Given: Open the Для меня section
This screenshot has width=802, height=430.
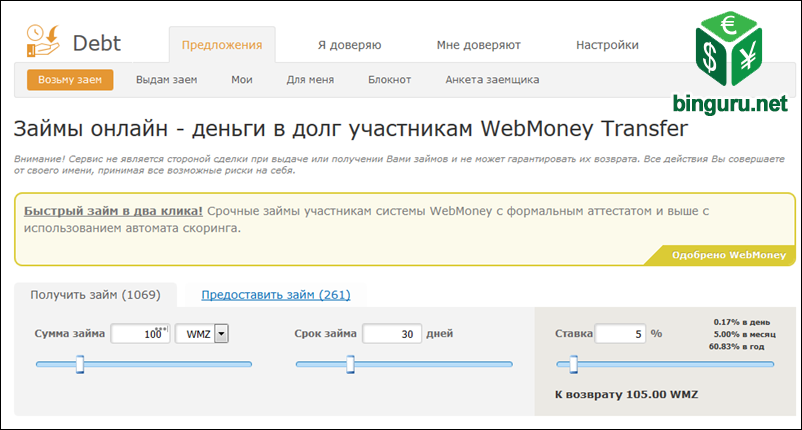Looking at the screenshot, I should pyautogui.click(x=310, y=80).
